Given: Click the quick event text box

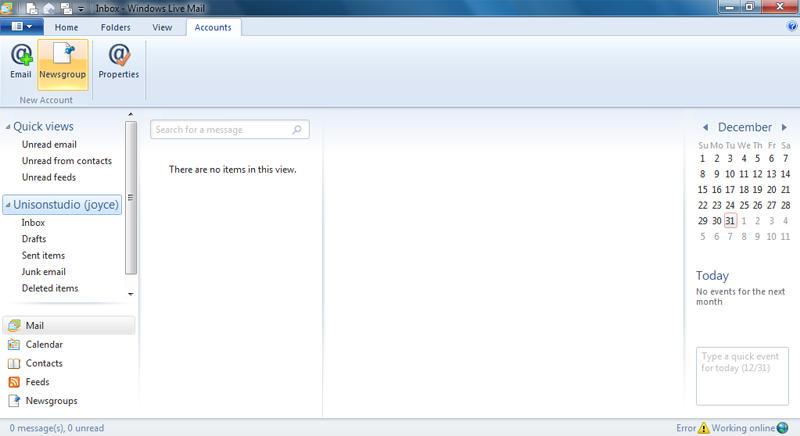Looking at the screenshot, I should [742, 376].
